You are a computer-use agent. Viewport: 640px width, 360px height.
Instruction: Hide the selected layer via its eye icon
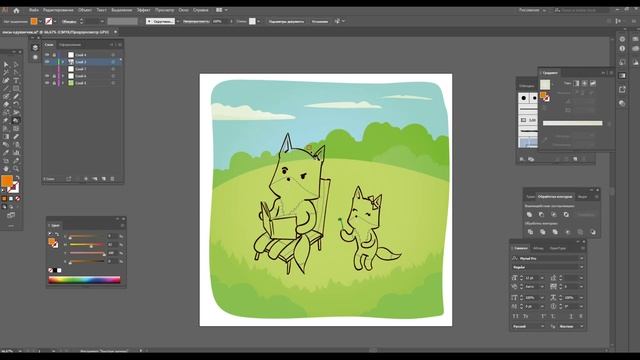[x=47, y=62]
